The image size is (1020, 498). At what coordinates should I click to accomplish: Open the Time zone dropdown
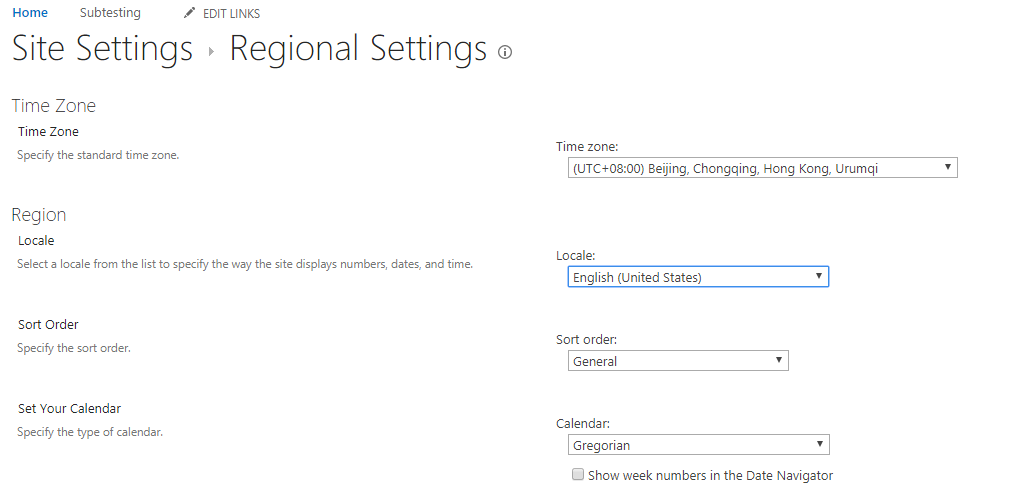click(762, 168)
